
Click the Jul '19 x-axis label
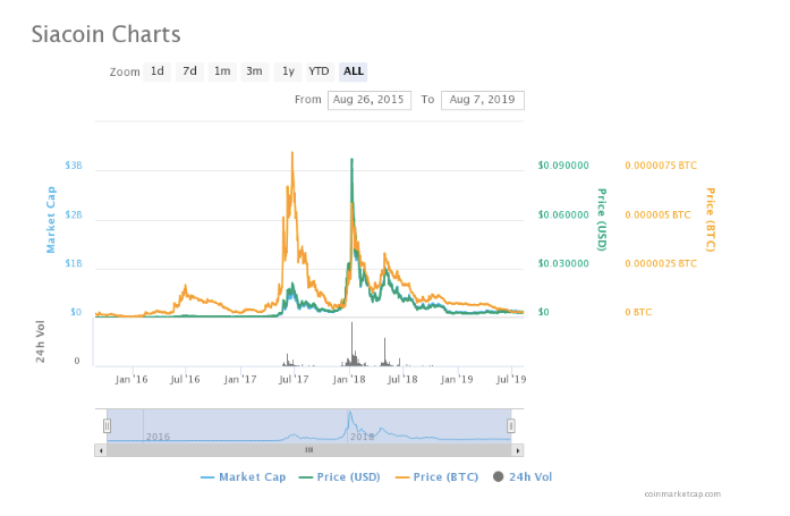tap(511, 379)
